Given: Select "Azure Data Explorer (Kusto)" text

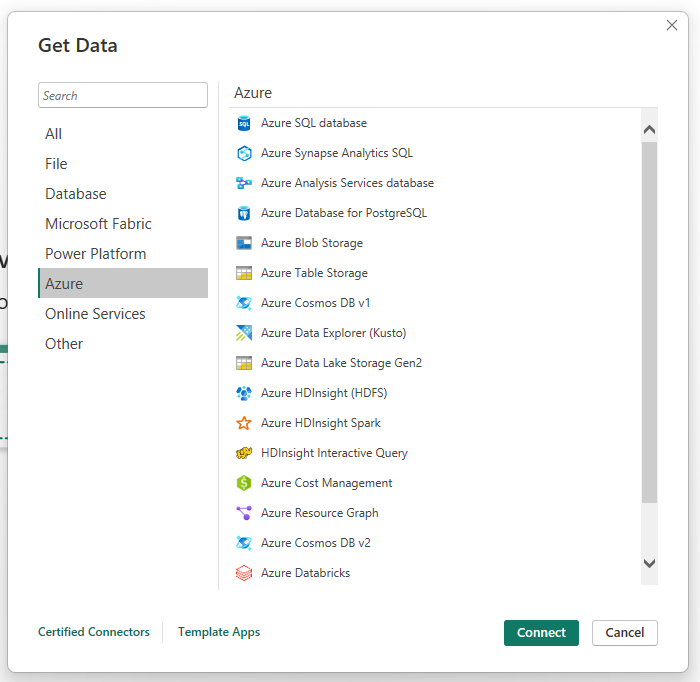Looking at the screenshot, I should tap(333, 333).
